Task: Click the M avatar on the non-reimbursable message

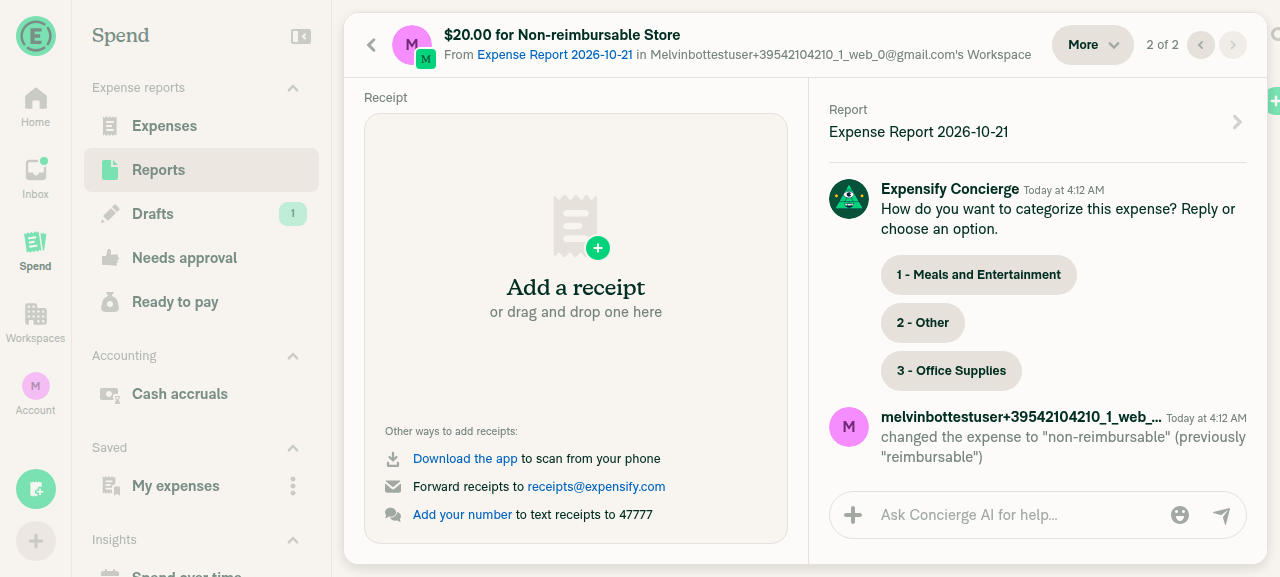Action: [x=849, y=427]
